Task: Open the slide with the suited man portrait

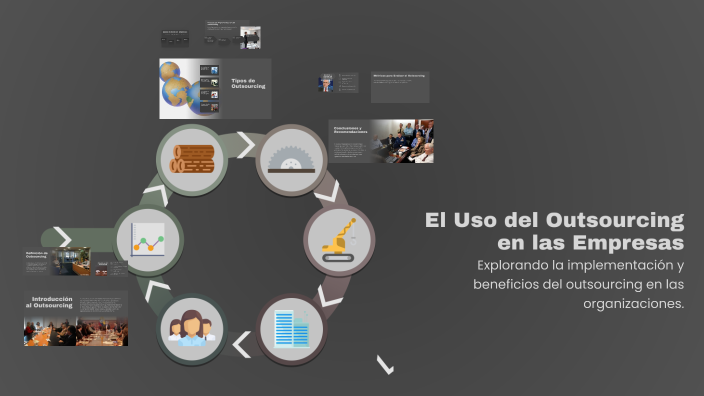Action: [338, 83]
